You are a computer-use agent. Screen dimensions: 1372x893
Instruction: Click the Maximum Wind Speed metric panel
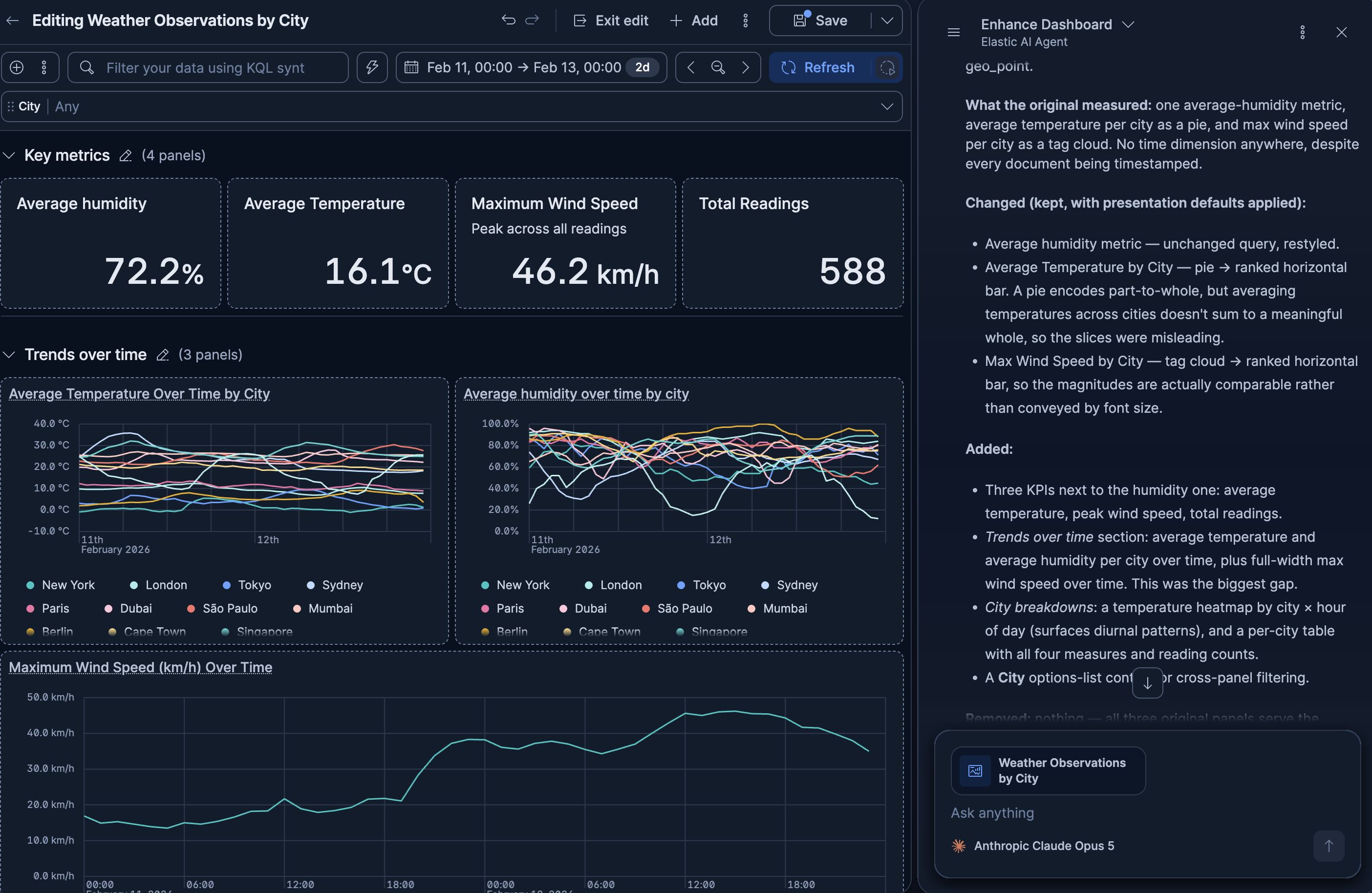[x=565, y=243]
